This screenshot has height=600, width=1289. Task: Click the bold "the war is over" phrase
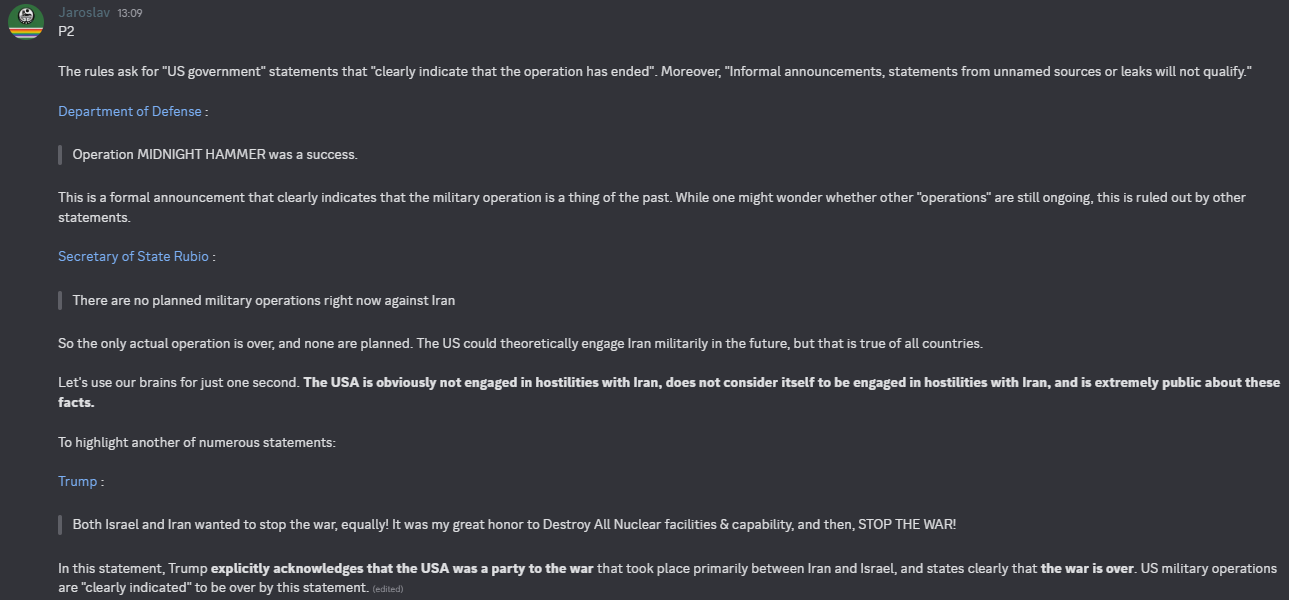pos(1088,568)
